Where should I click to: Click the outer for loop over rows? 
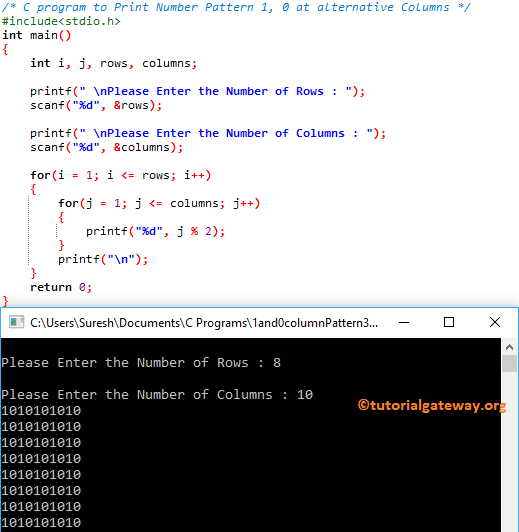[120, 175]
